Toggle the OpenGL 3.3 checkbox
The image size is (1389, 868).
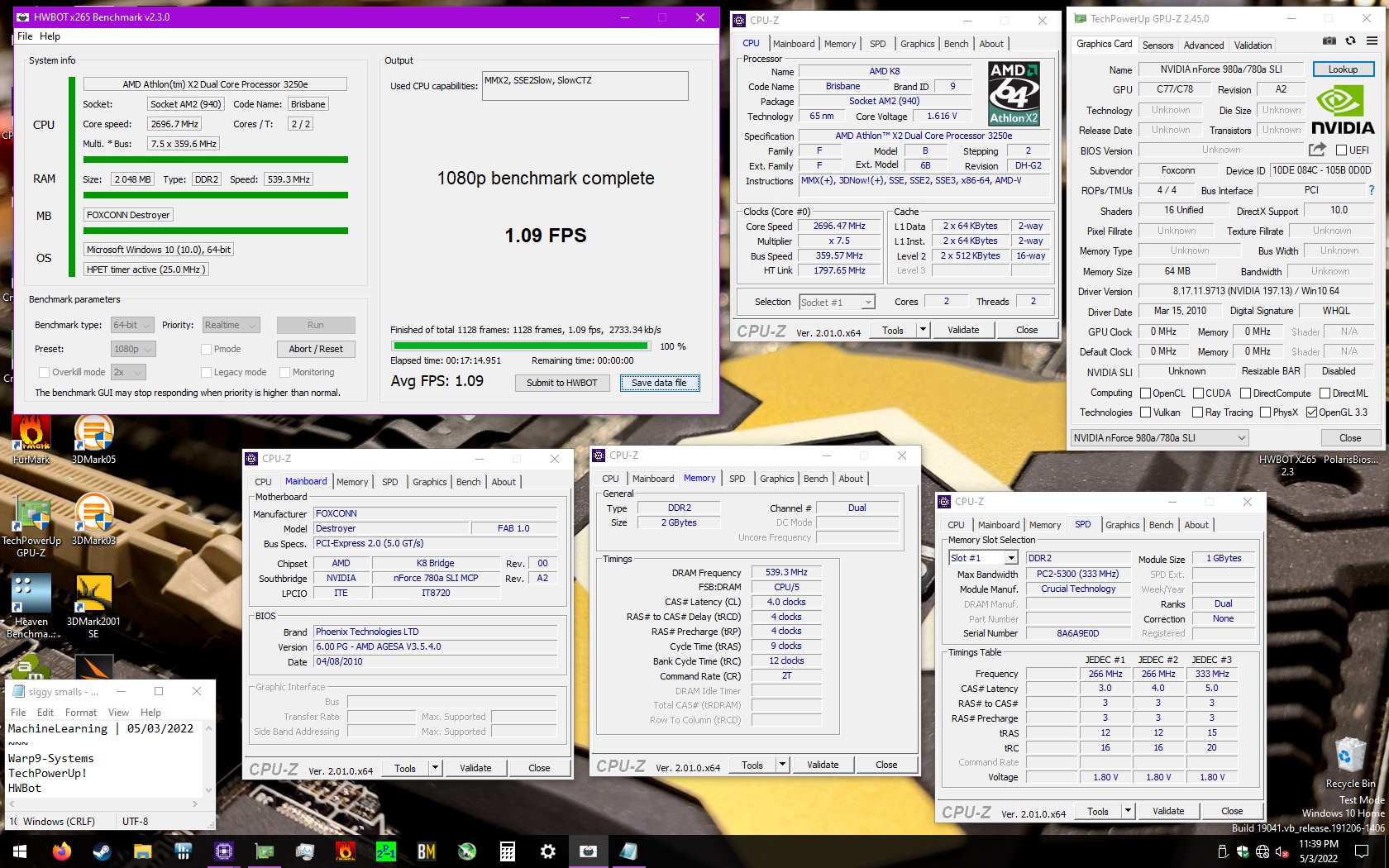(1311, 413)
